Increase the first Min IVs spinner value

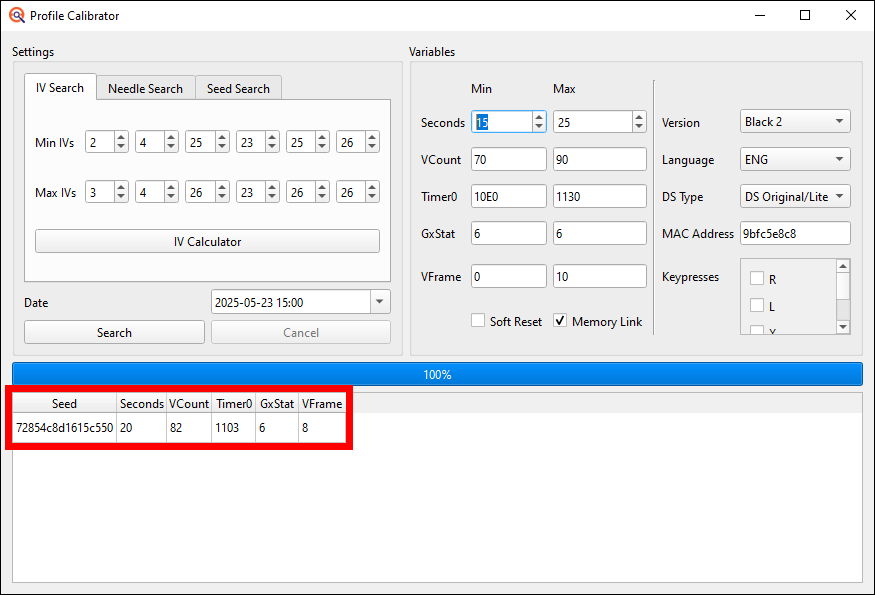click(x=121, y=138)
